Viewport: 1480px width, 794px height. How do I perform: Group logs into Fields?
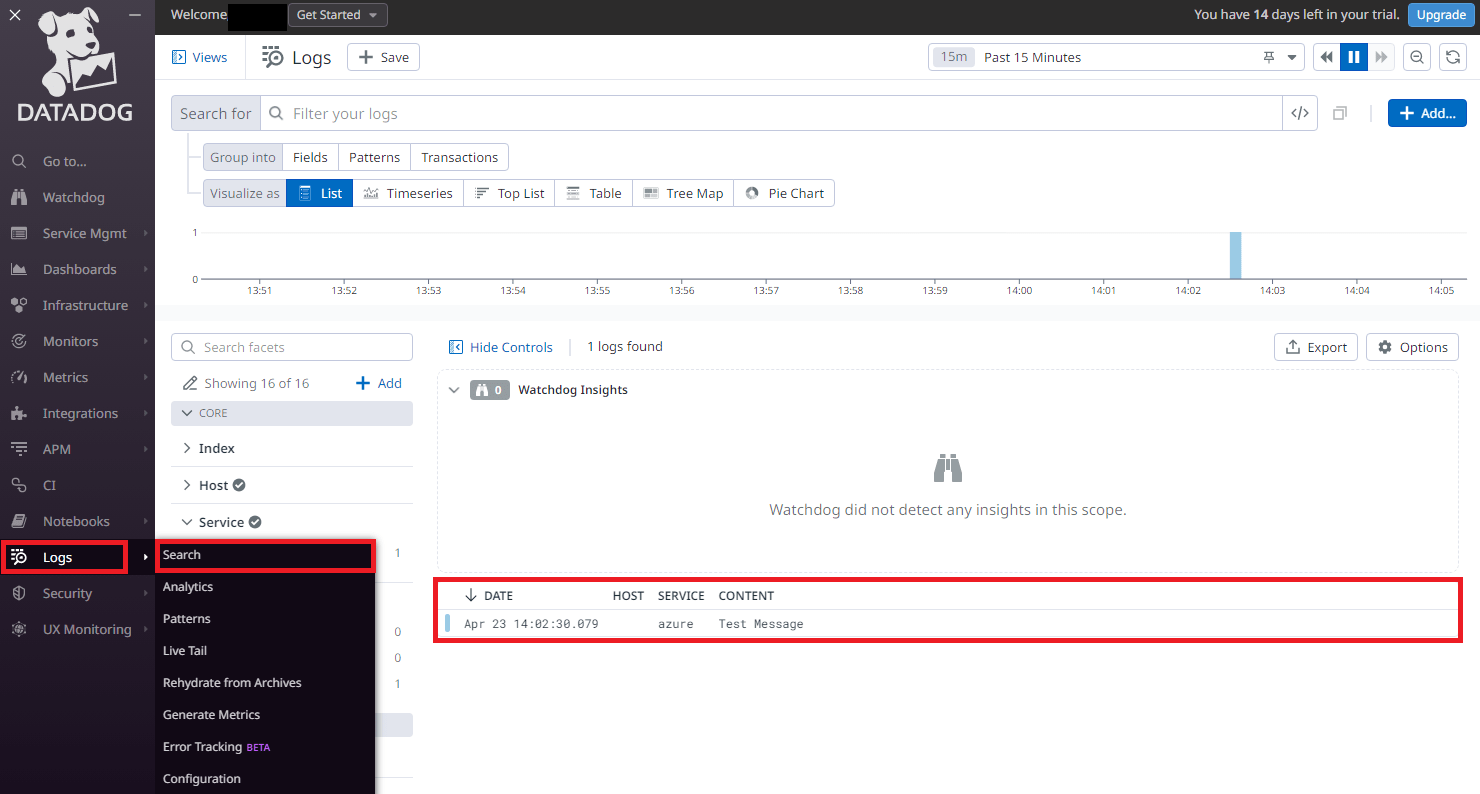(x=310, y=157)
